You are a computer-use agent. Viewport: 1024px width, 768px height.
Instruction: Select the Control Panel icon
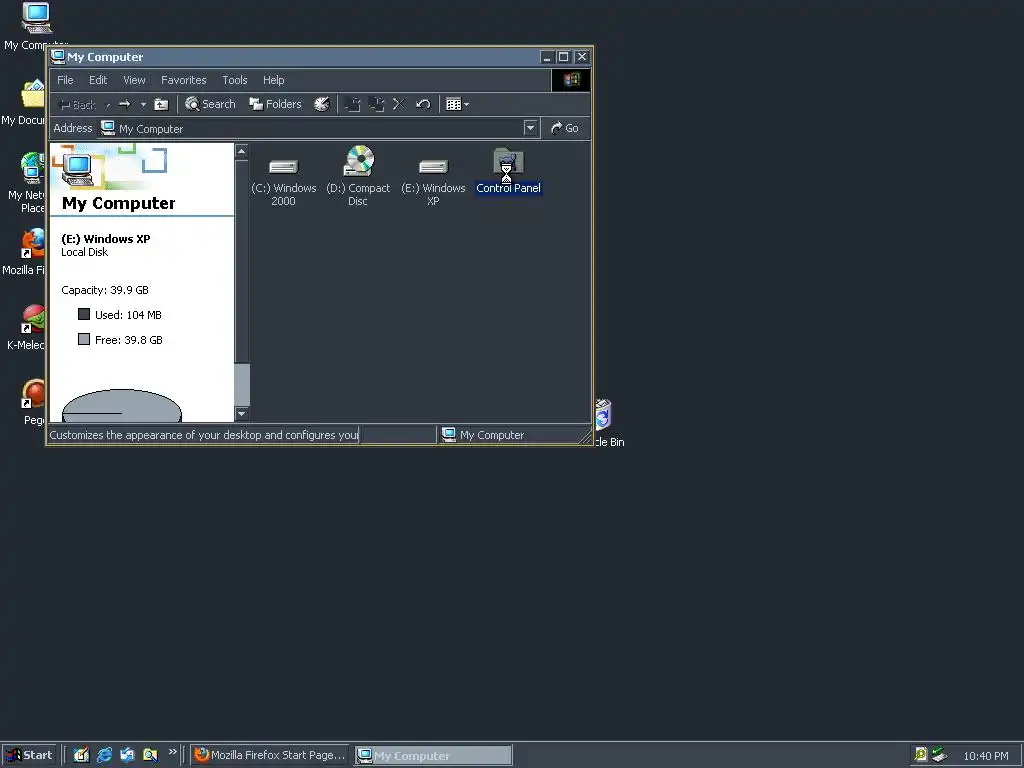click(508, 171)
